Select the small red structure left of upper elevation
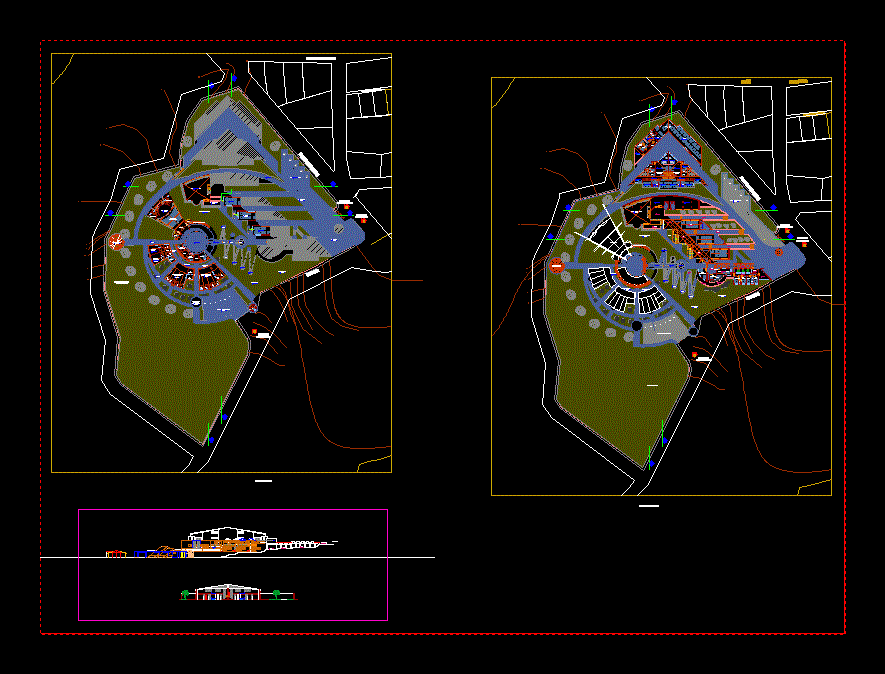 115,553
